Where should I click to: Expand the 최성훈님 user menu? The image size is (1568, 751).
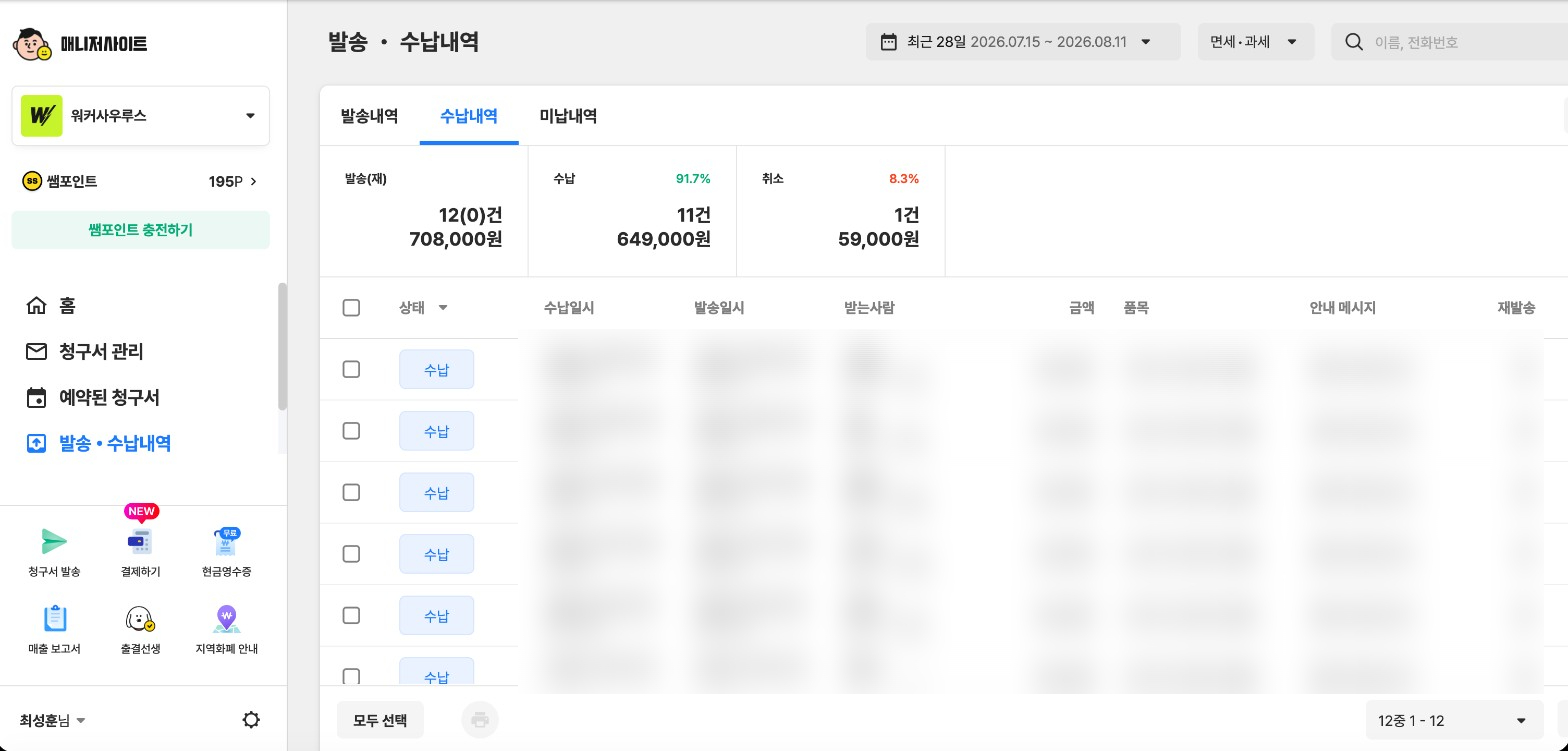tap(53, 720)
